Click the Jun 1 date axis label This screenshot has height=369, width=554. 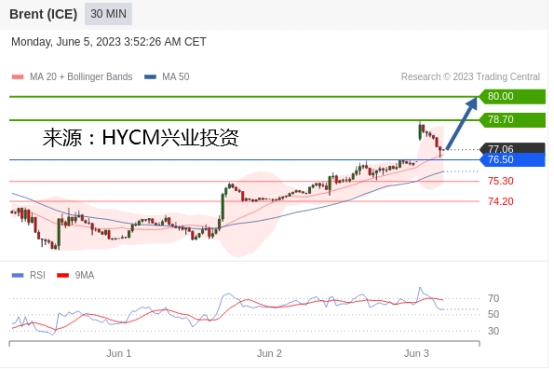click(x=119, y=353)
